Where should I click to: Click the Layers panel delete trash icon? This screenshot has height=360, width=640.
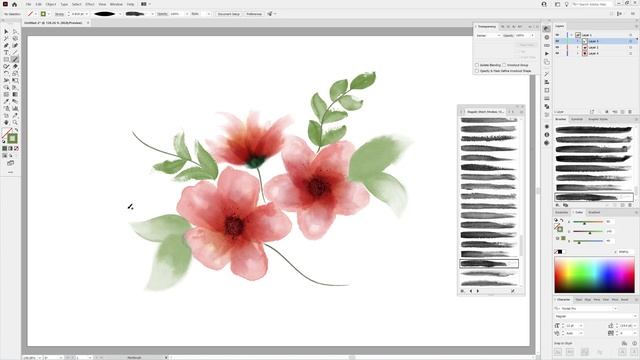[630, 111]
